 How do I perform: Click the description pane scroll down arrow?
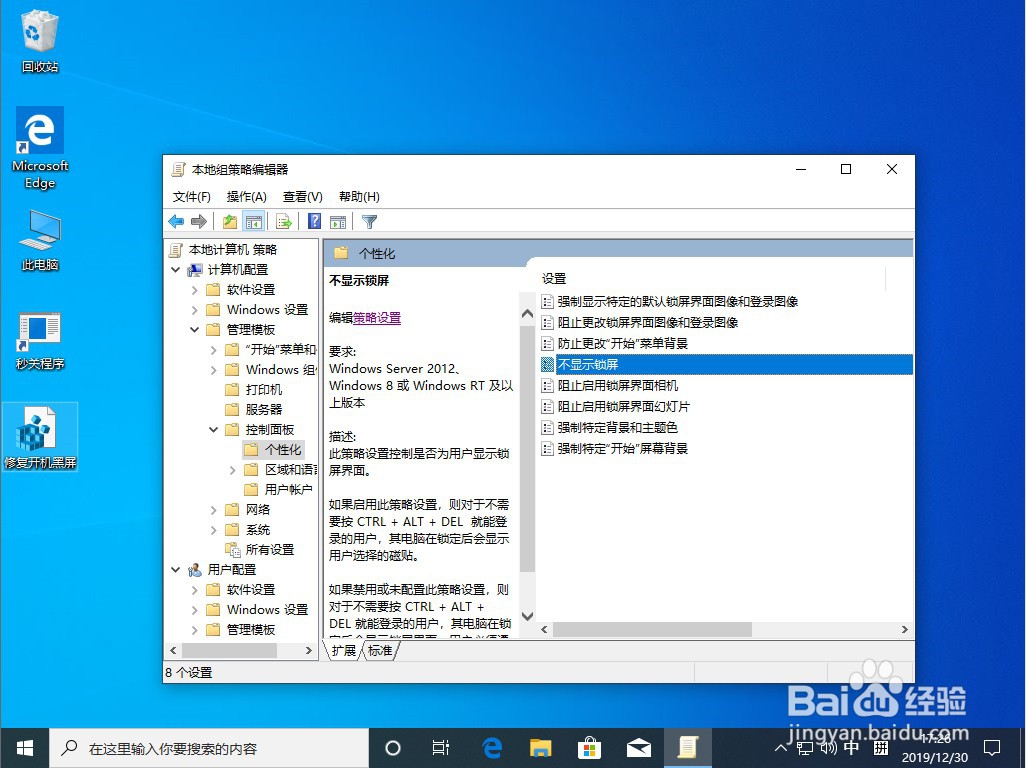[x=527, y=616]
